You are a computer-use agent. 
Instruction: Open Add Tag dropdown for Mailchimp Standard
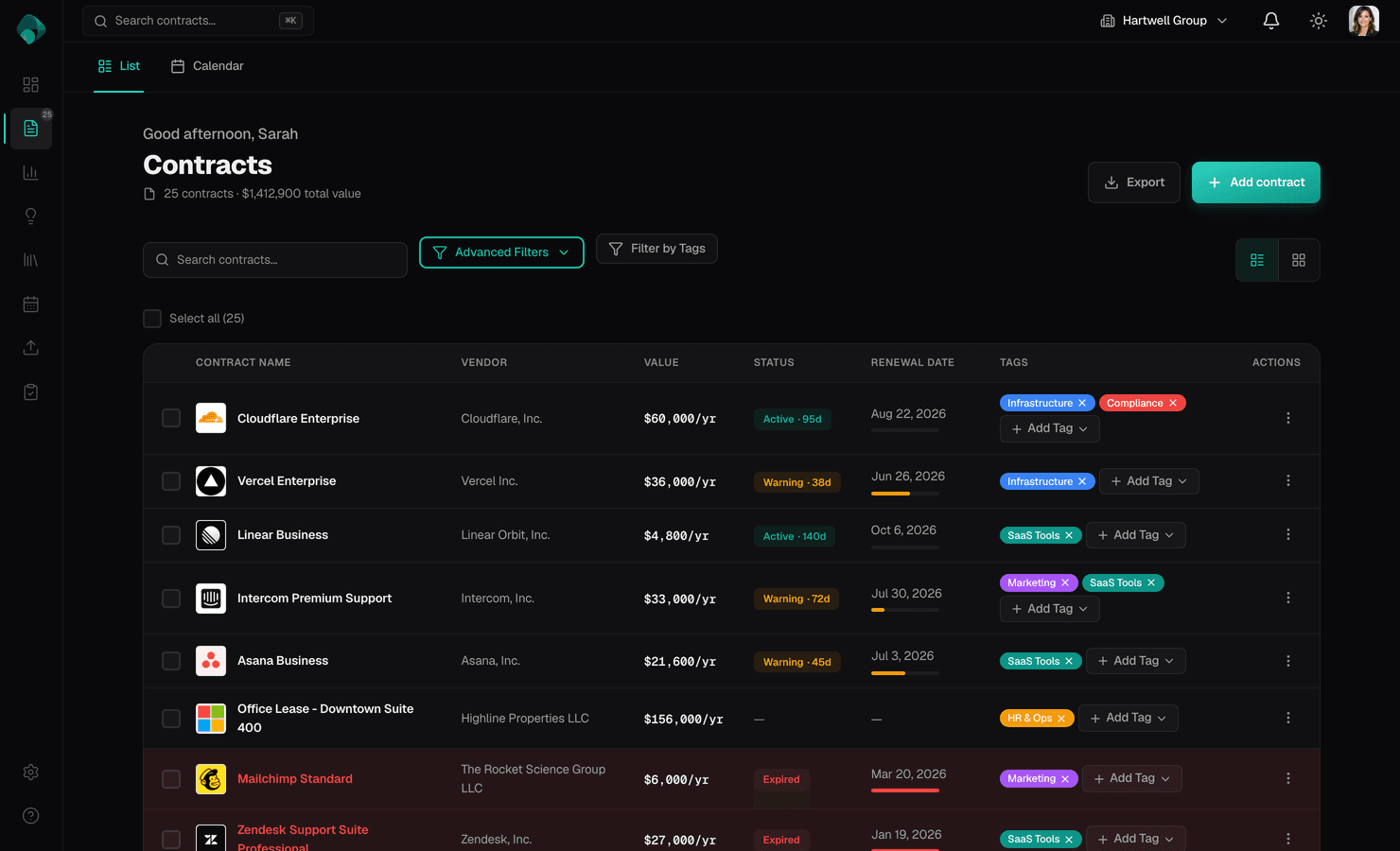pyautogui.click(x=1132, y=778)
